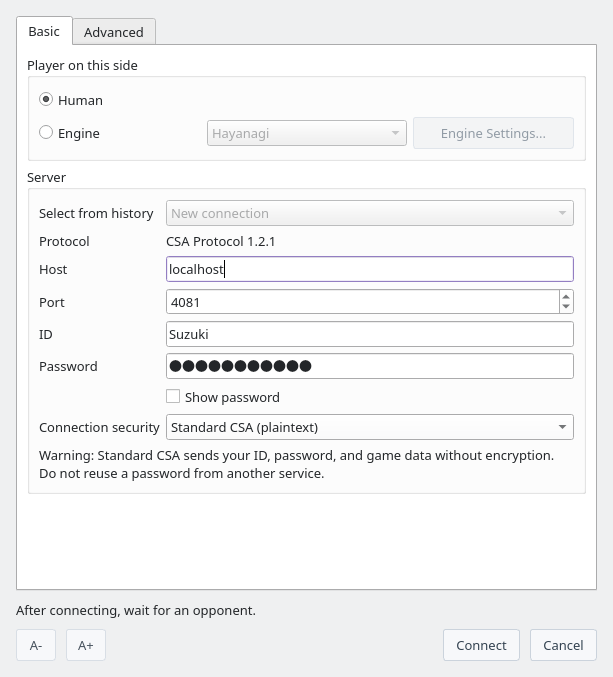The height and width of the screenshot is (677, 613).
Task: Click into the Host input field
Action: [370, 269]
